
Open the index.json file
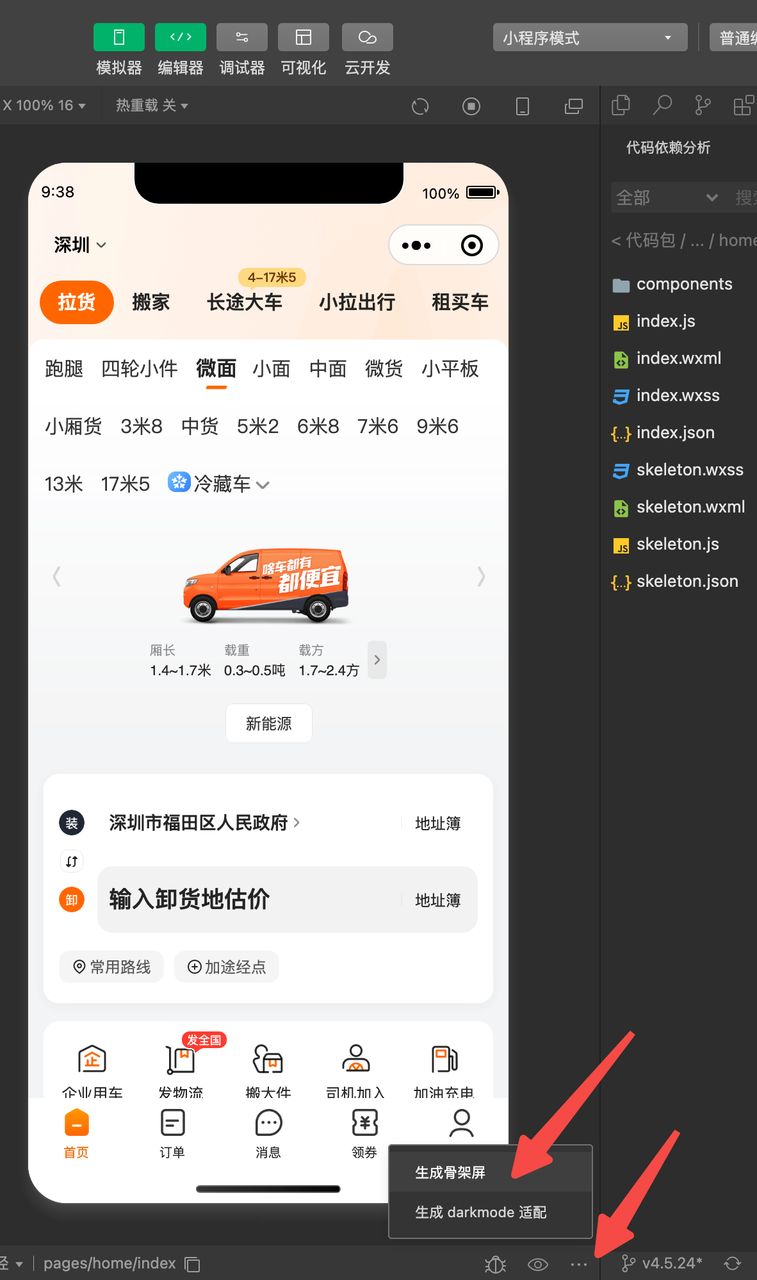(x=663, y=433)
